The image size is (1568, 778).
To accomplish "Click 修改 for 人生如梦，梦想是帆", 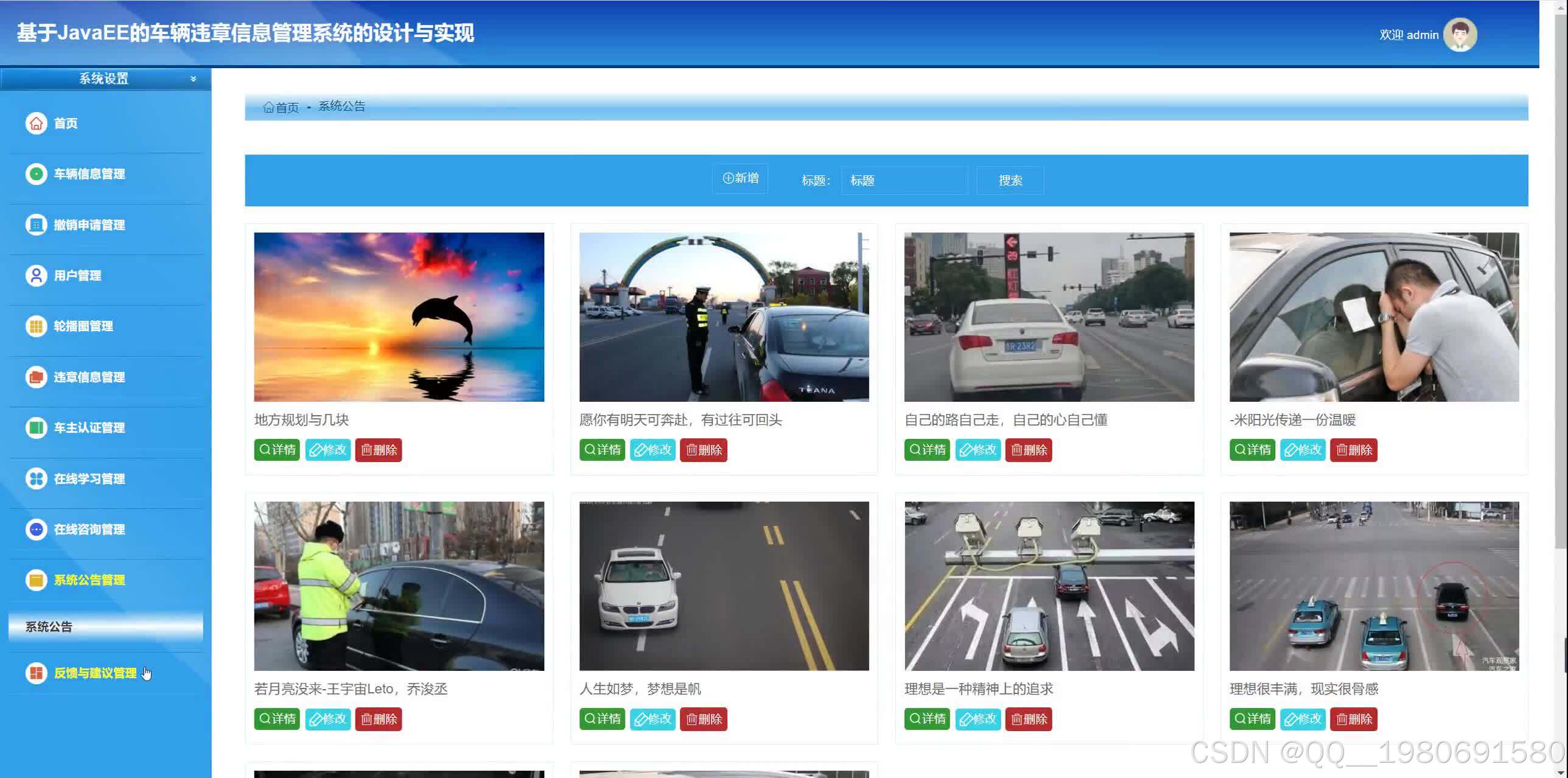I will [x=653, y=719].
